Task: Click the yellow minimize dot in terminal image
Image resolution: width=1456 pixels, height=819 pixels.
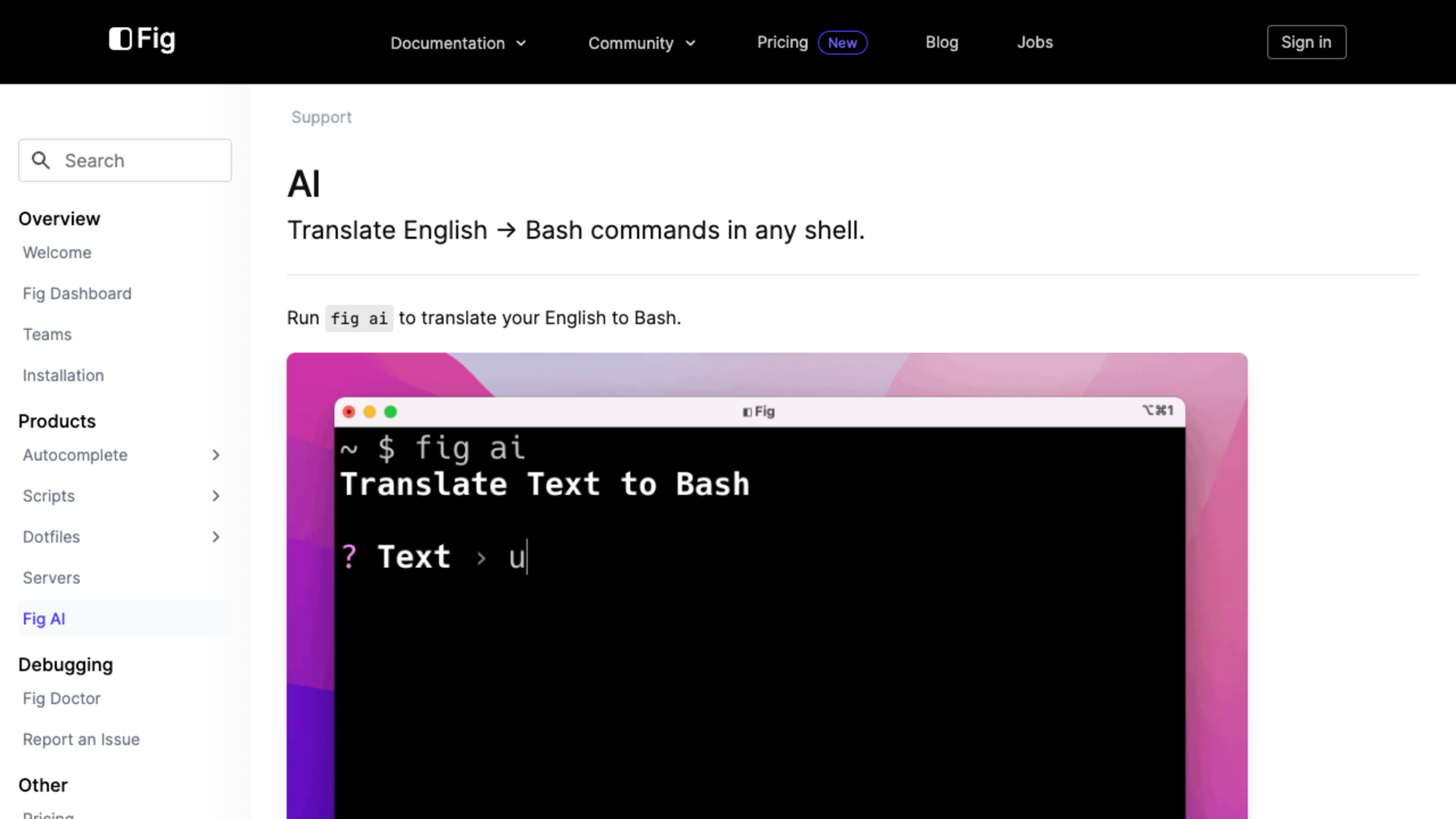Action: [370, 412]
